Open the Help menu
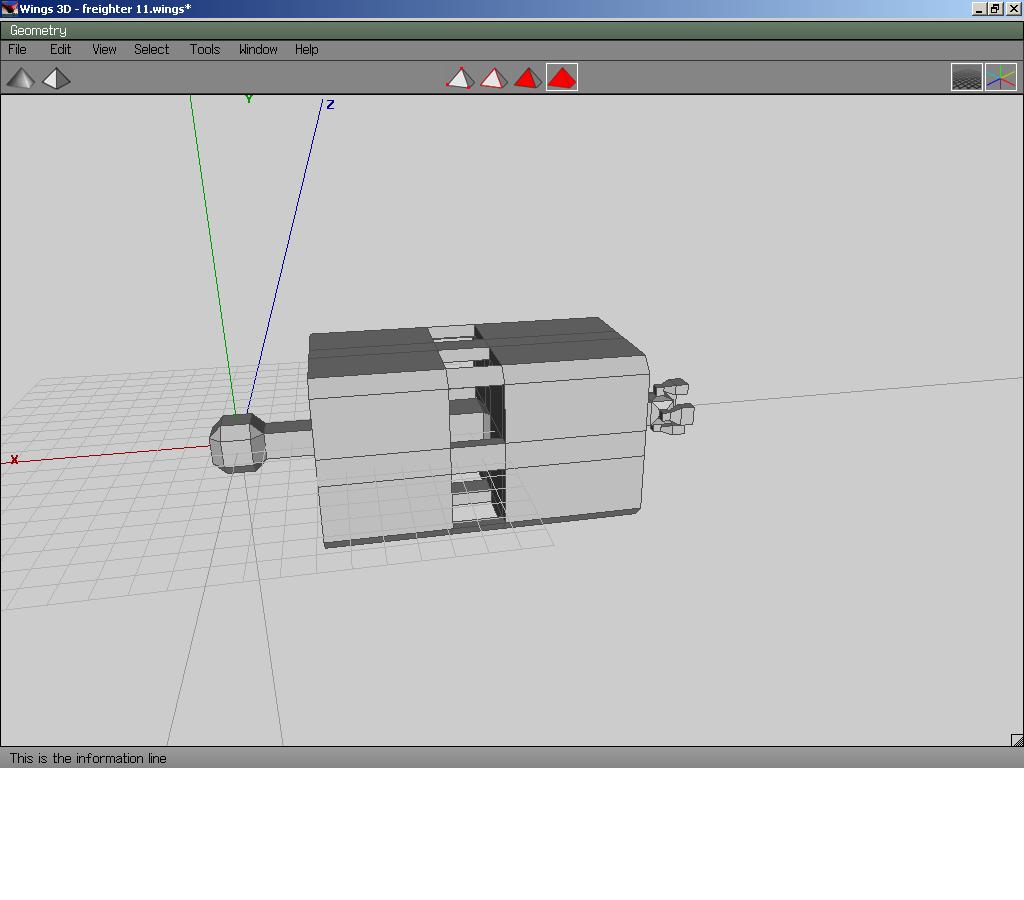This screenshot has height=900, width=1024. click(x=306, y=49)
